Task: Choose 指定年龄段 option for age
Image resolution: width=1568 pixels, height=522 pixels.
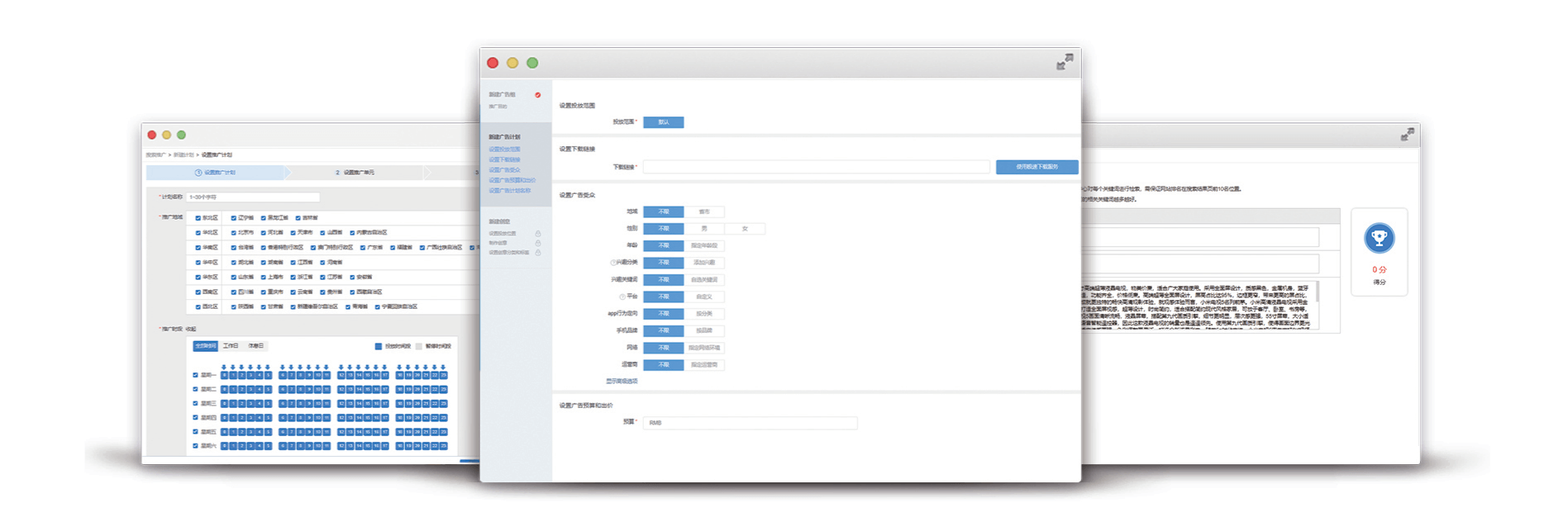Action: click(x=704, y=246)
